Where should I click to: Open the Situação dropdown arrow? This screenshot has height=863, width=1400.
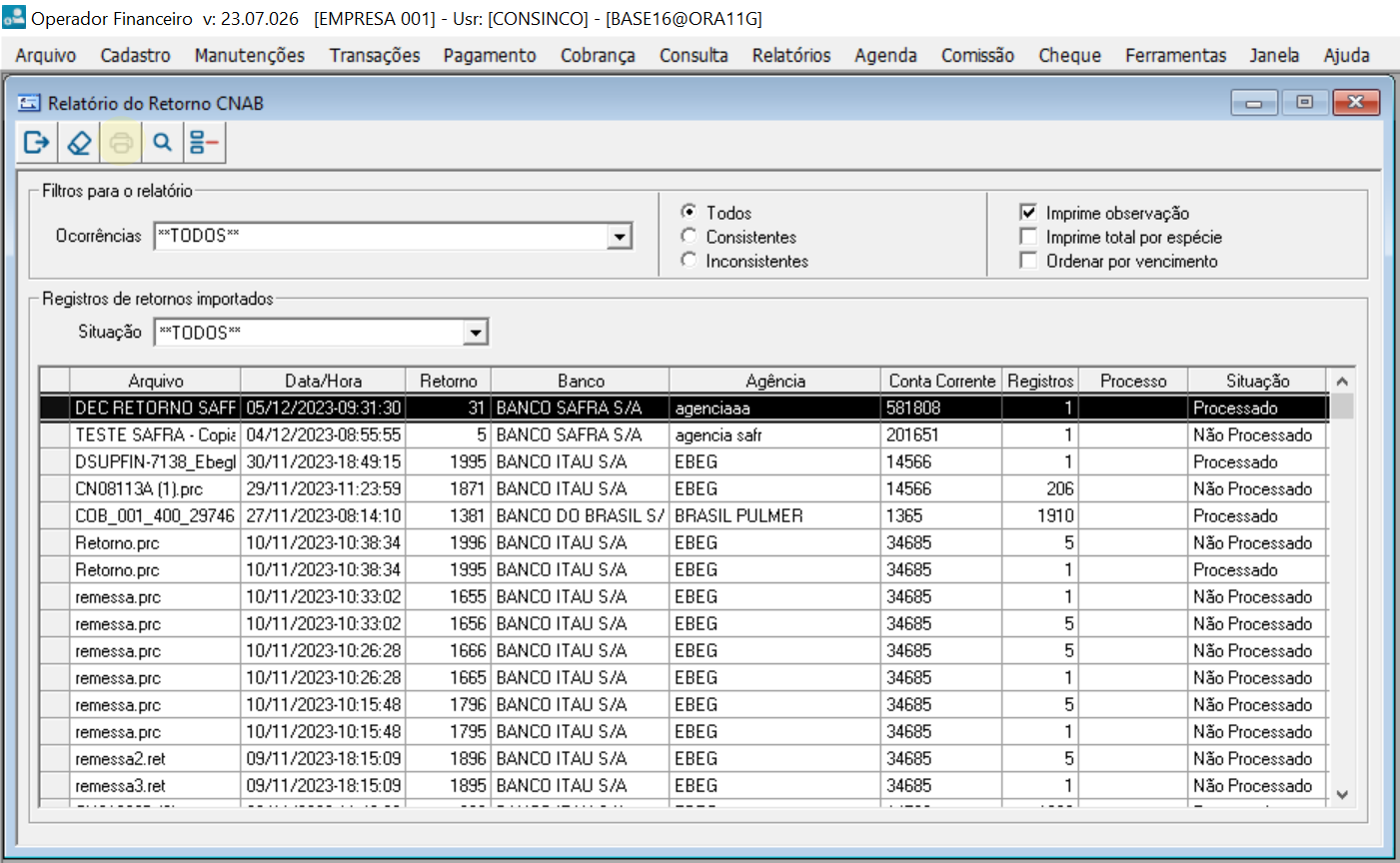[476, 333]
